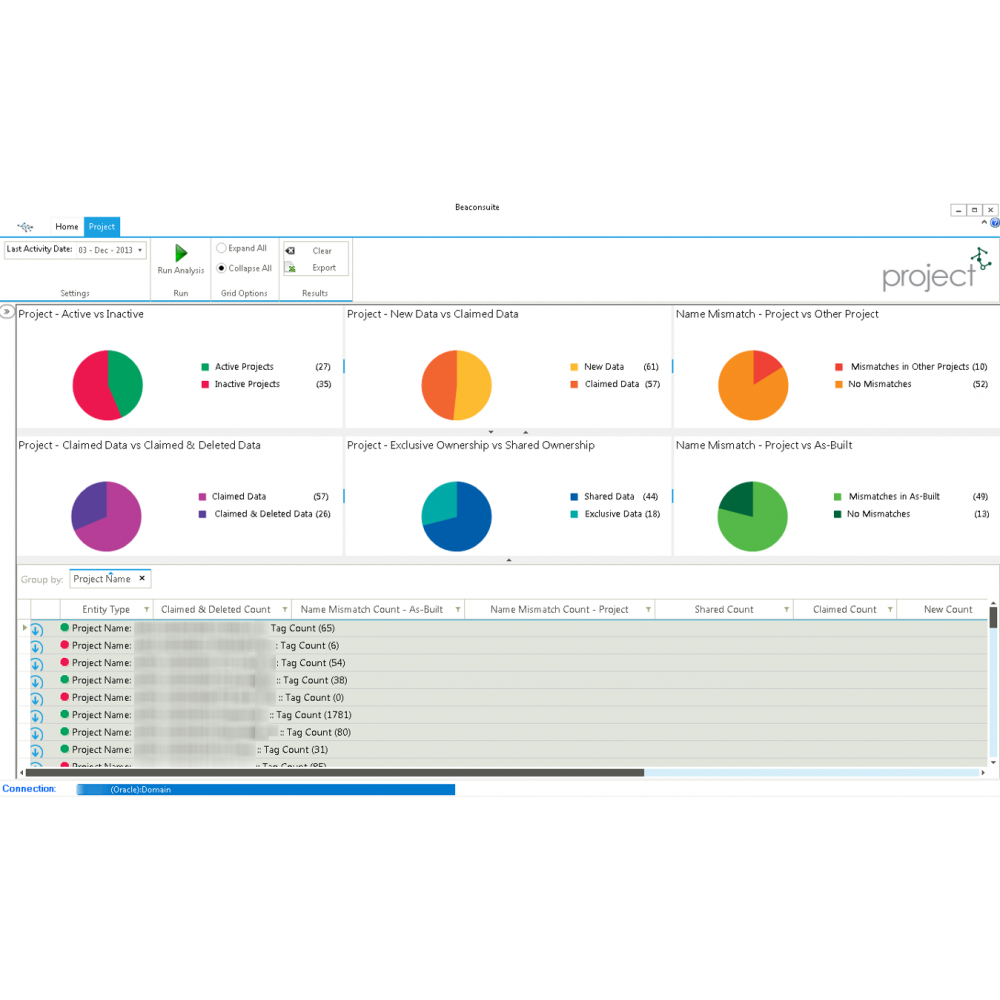
Task: Open the Last Activity Date dropdown
Action: (x=140, y=250)
